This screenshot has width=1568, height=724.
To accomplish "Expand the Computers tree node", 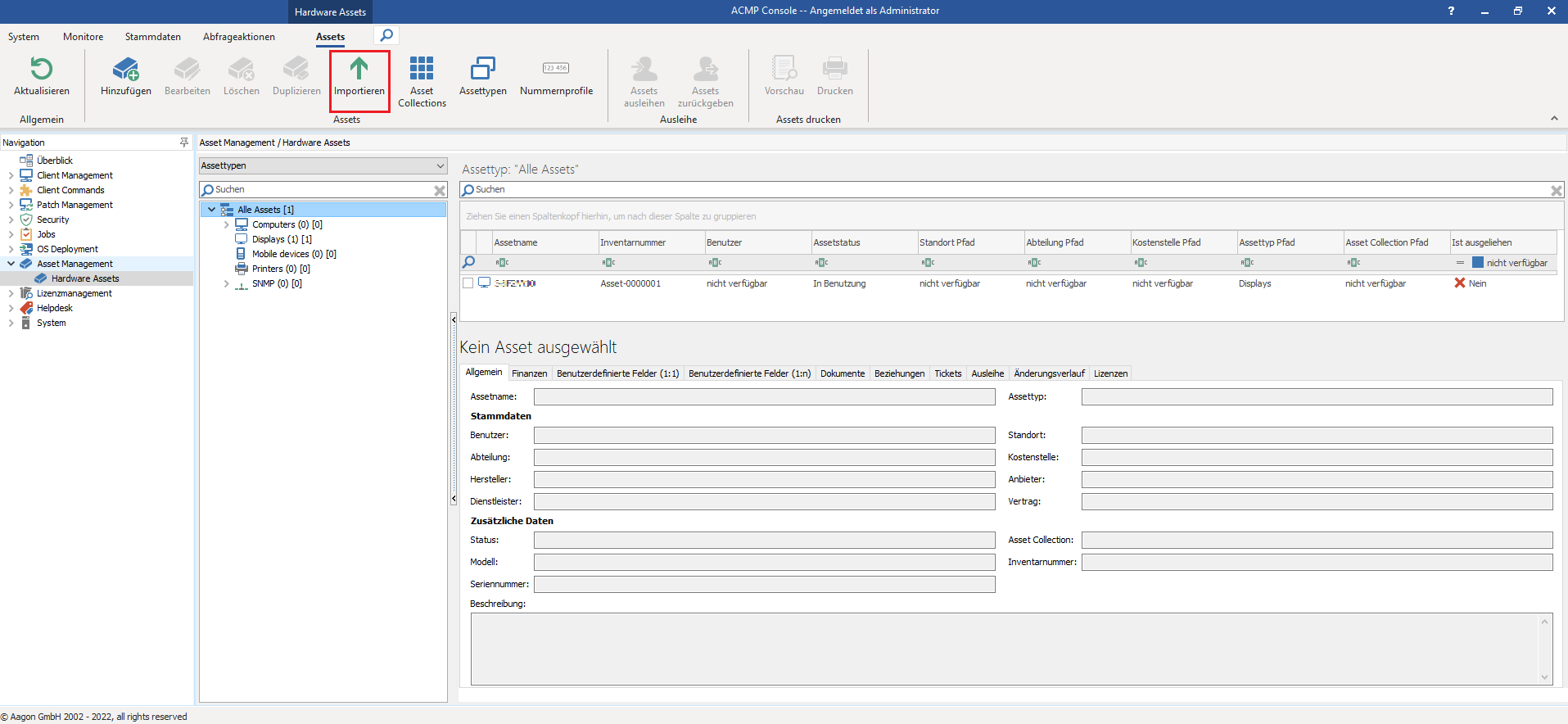I will (x=227, y=224).
